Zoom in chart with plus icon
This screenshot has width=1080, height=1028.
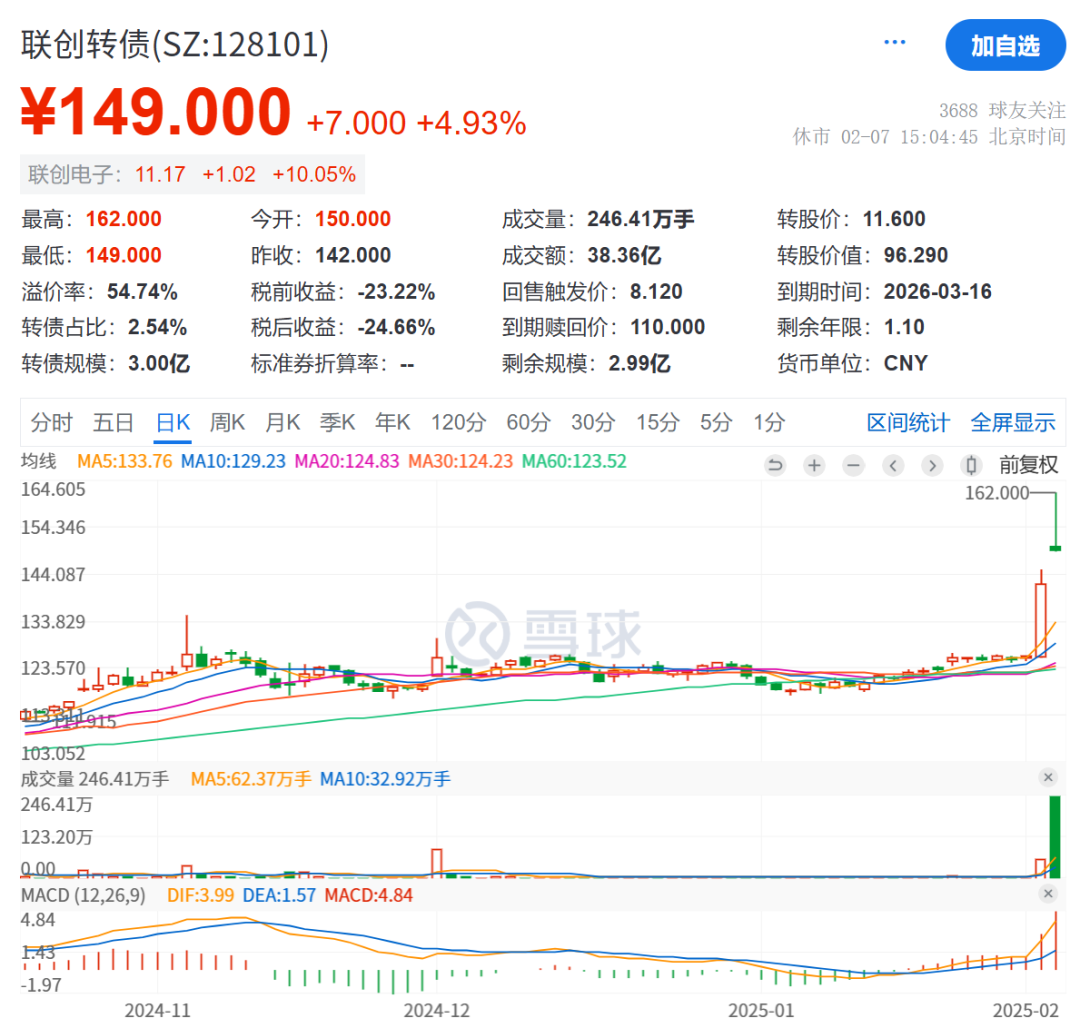[x=814, y=465]
